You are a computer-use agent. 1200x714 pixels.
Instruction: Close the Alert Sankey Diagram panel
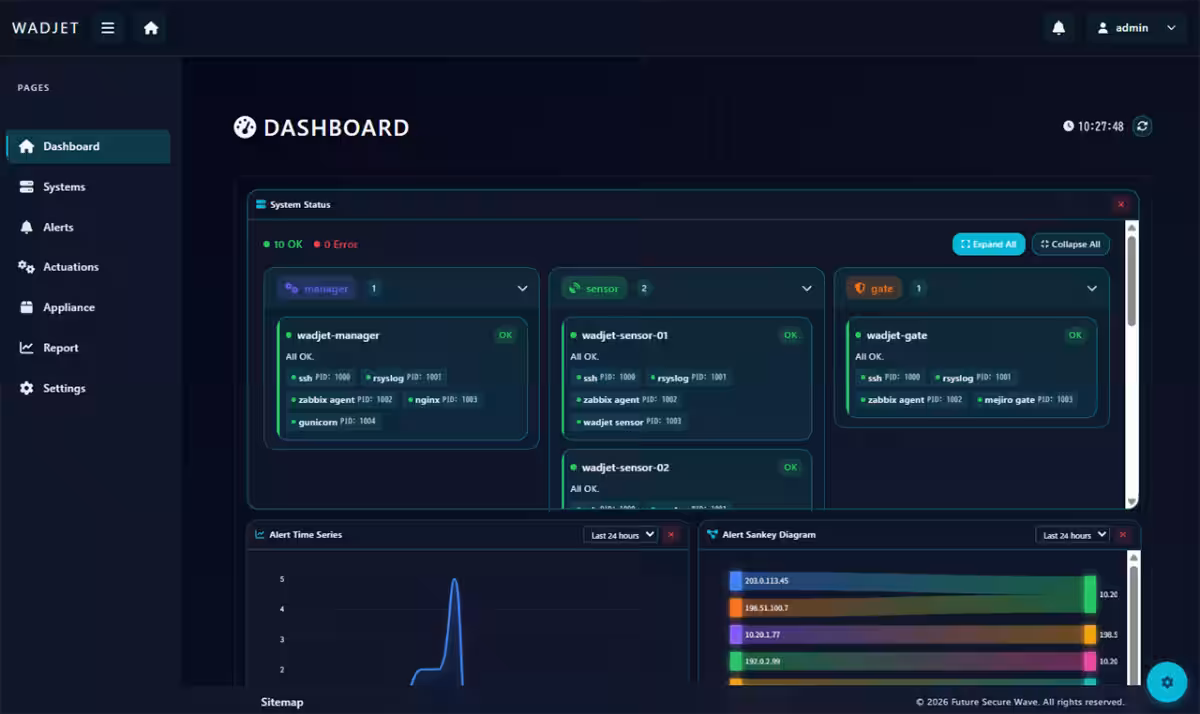[x=1122, y=535]
